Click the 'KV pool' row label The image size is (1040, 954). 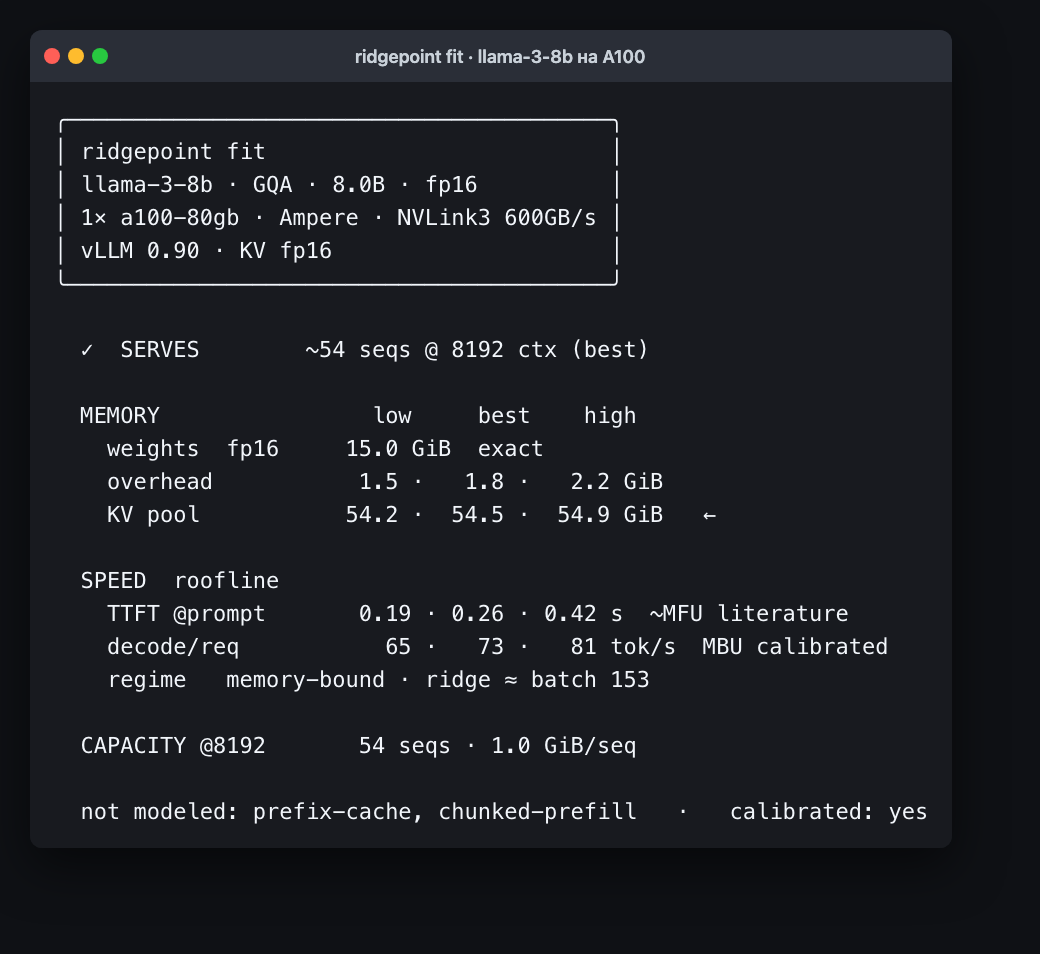[153, 515]
